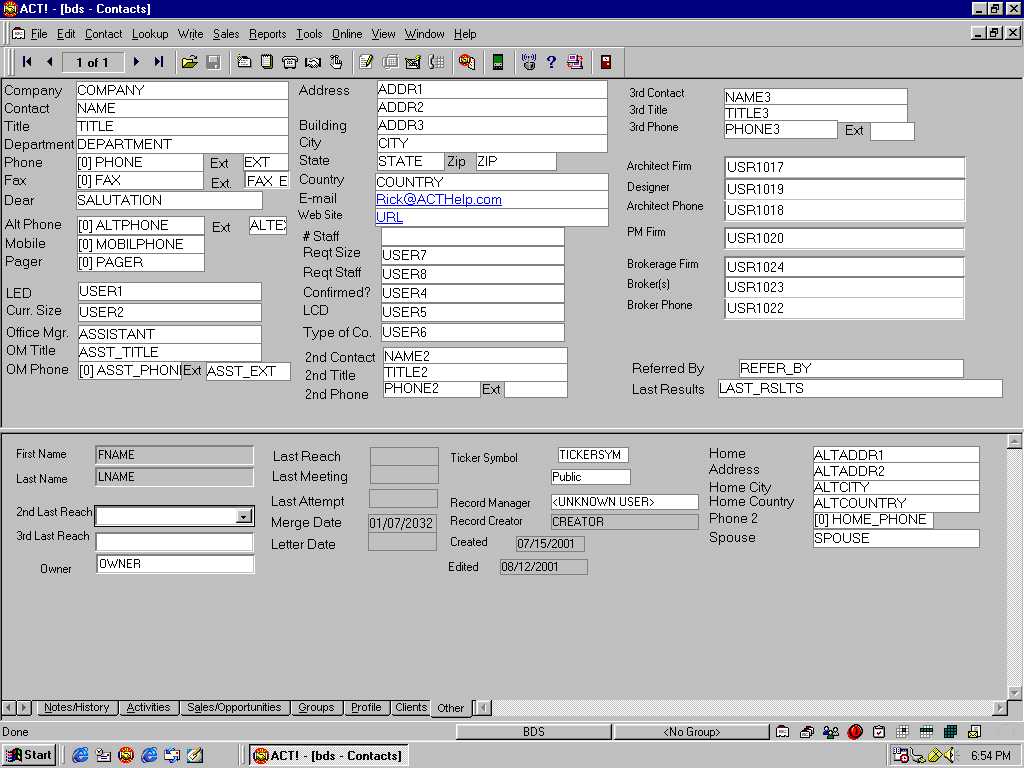Open the Reports menu
The height and width of the screenshot is (768, 1024).
[267, 34]
